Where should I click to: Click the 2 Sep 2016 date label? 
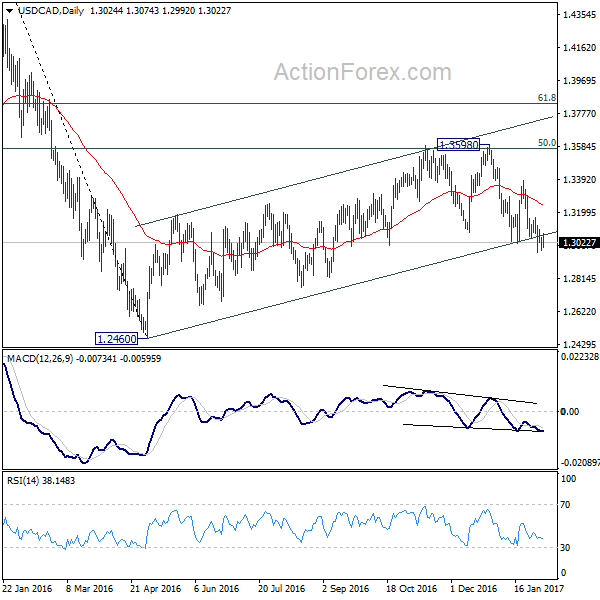tap(345, 588)
